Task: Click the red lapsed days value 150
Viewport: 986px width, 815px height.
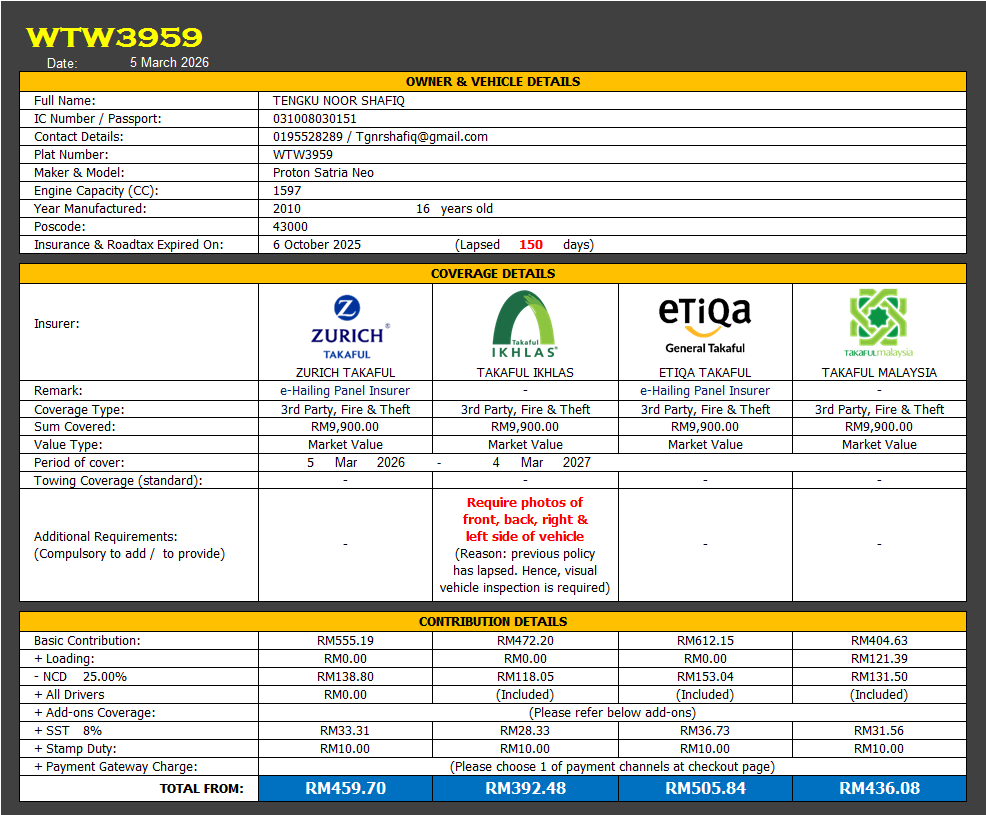Action: [530, 244]
